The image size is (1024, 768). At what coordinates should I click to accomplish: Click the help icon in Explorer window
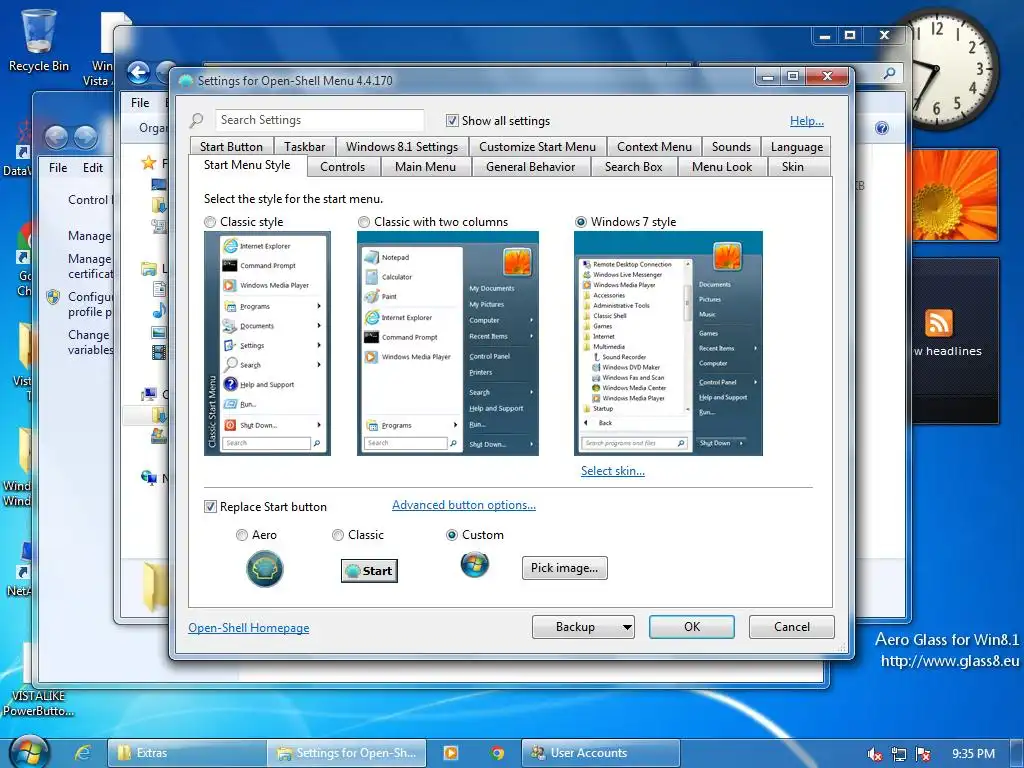[x=882, y=128]
